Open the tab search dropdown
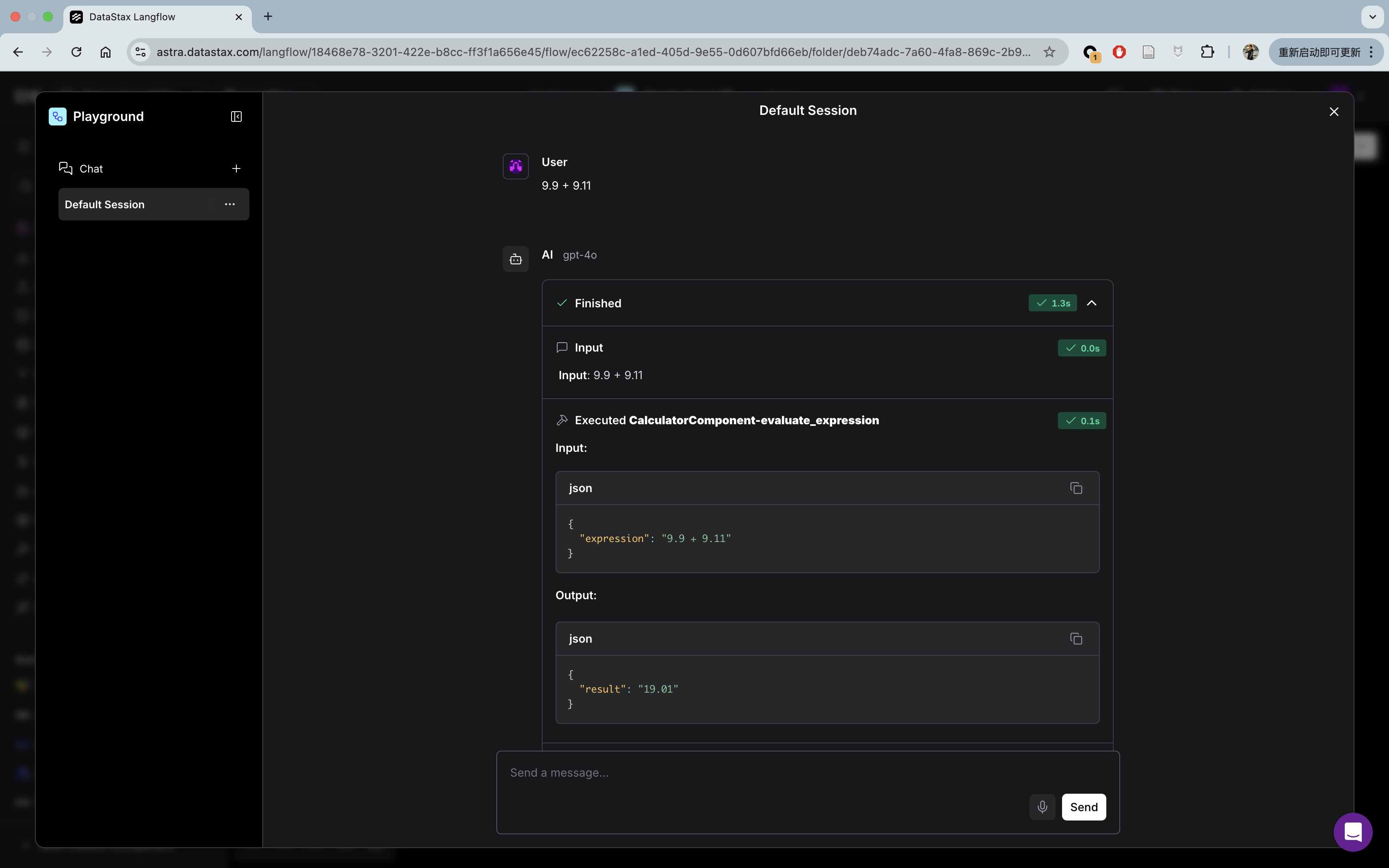 [1372, 17]
